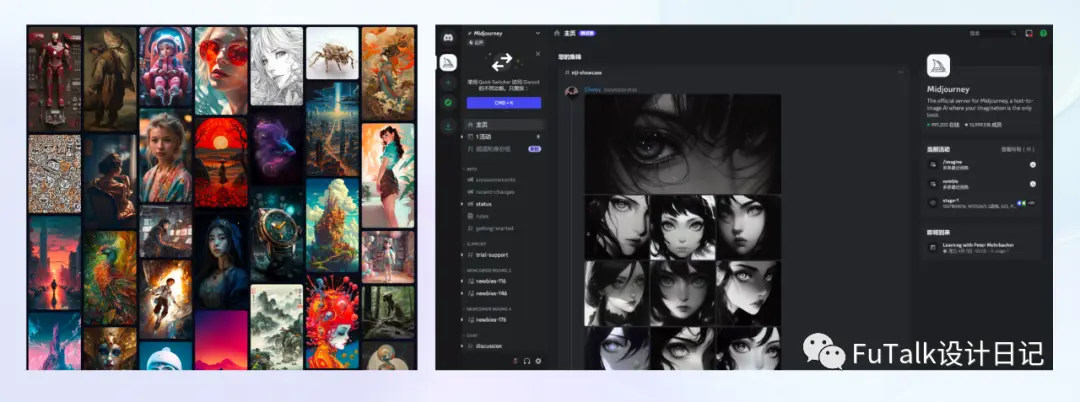Expand arrow next to trial-support
Screen dimensions: 1080x402
coord(462,255)
